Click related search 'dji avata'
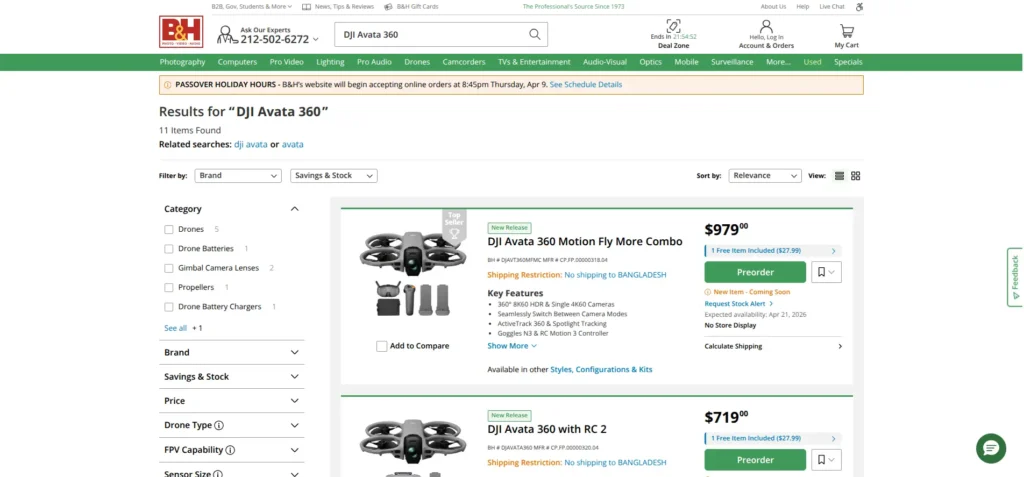This screenshot has width=1024, height=477. pos(251,144)
